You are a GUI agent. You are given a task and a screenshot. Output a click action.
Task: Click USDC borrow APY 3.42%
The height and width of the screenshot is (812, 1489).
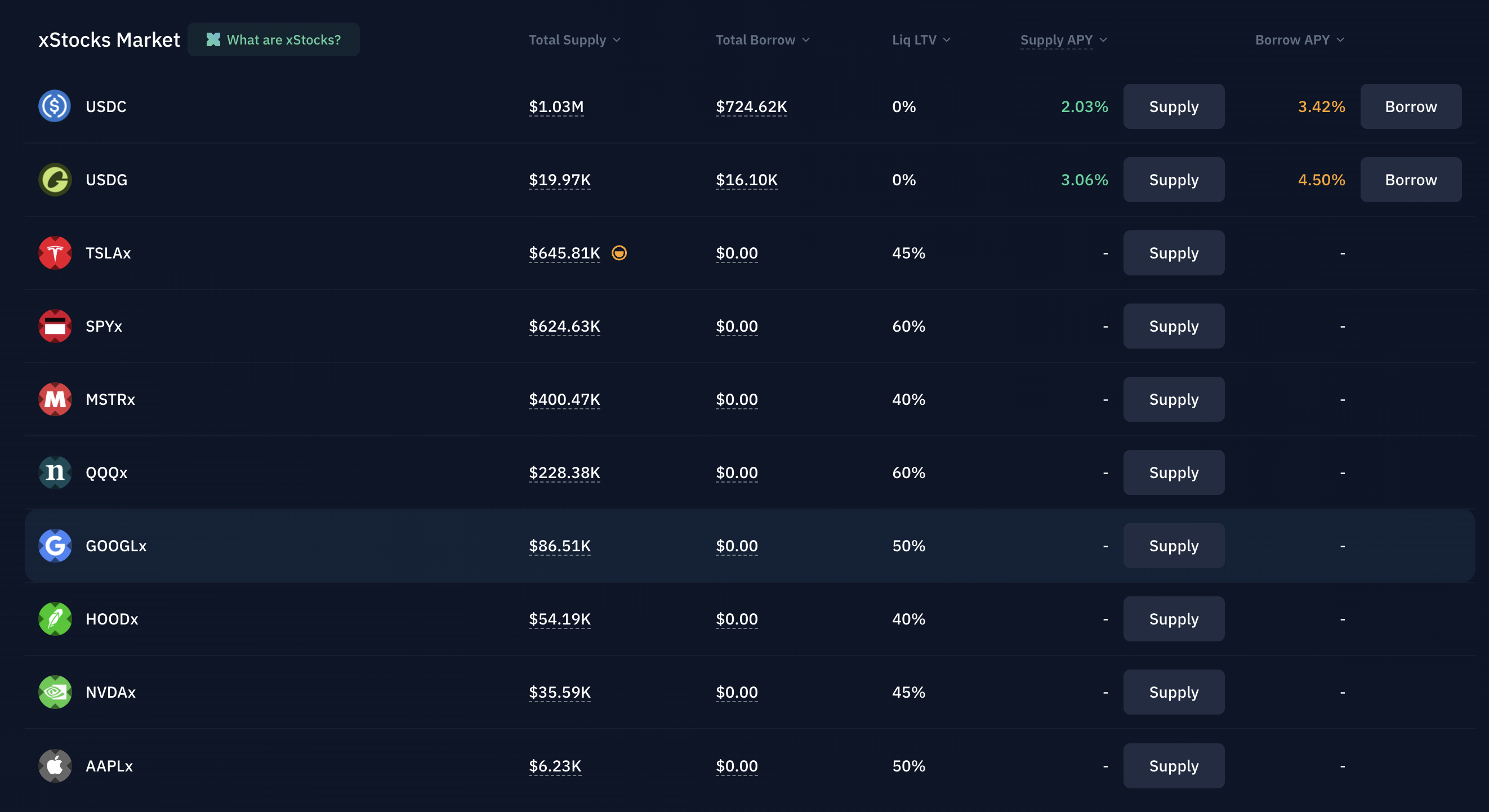[x=1321, y=106]
